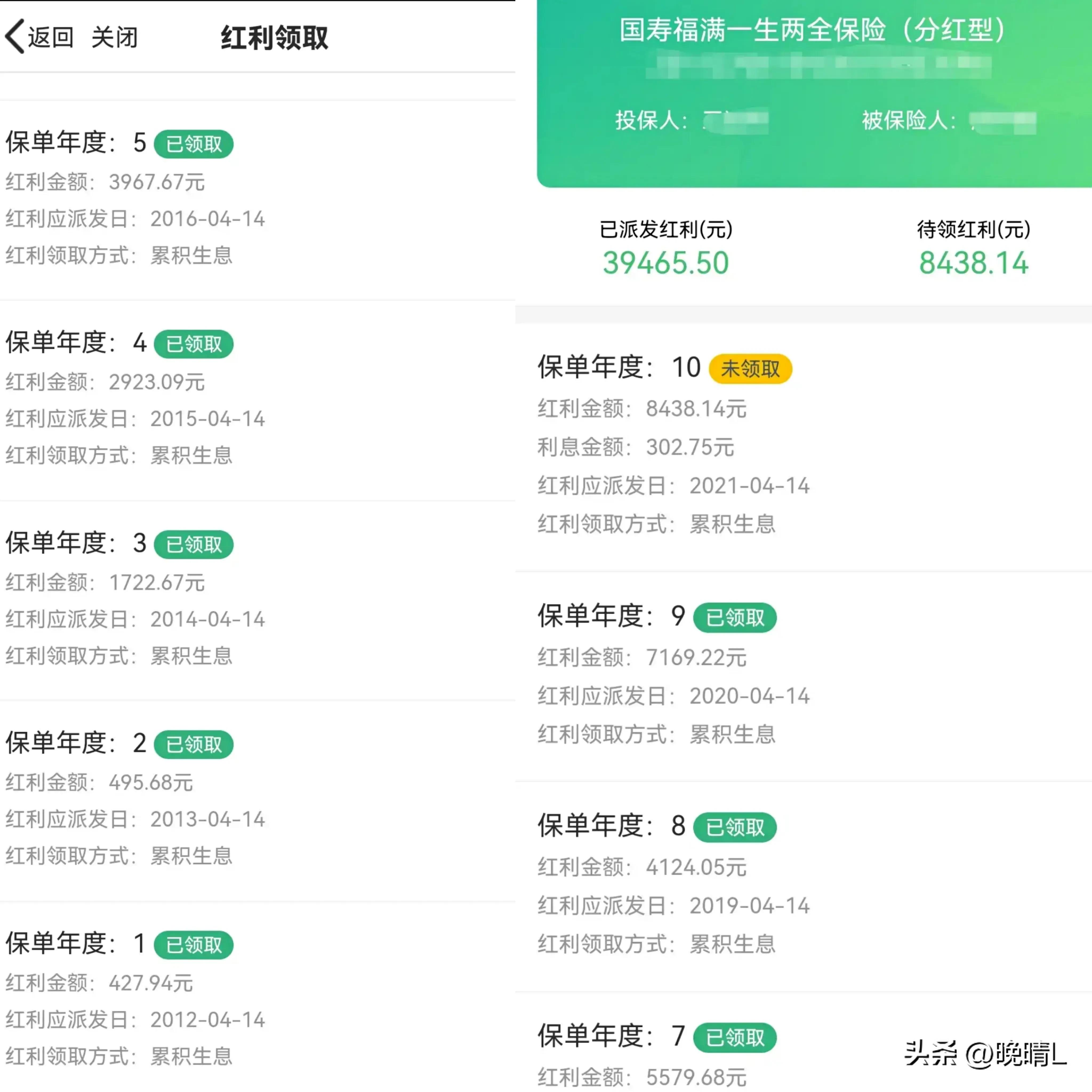Click the 已领取 badge for policy year 3
Viewport: 1092px width, 1092px height.
194,545
